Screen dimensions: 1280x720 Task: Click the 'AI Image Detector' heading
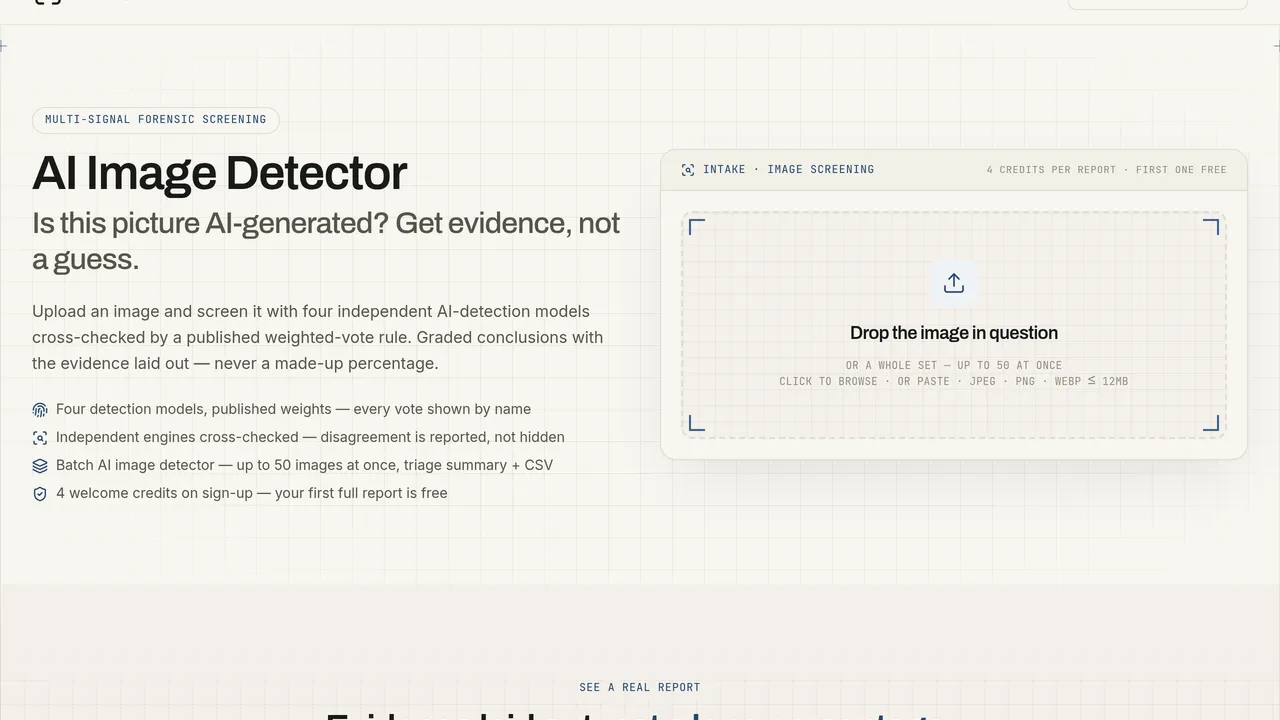click(220, 173)
